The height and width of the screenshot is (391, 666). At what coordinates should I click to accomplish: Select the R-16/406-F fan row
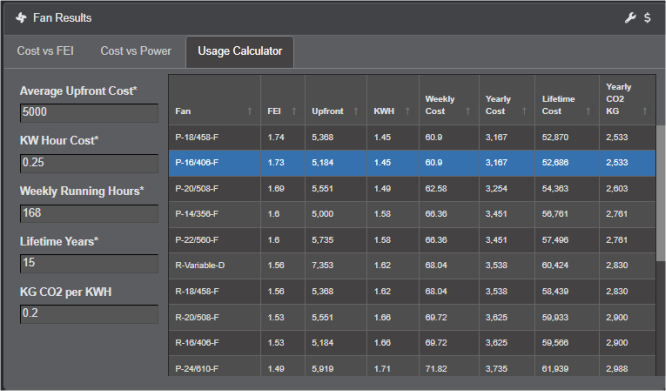pyautogui.click(x=412, y=343)
